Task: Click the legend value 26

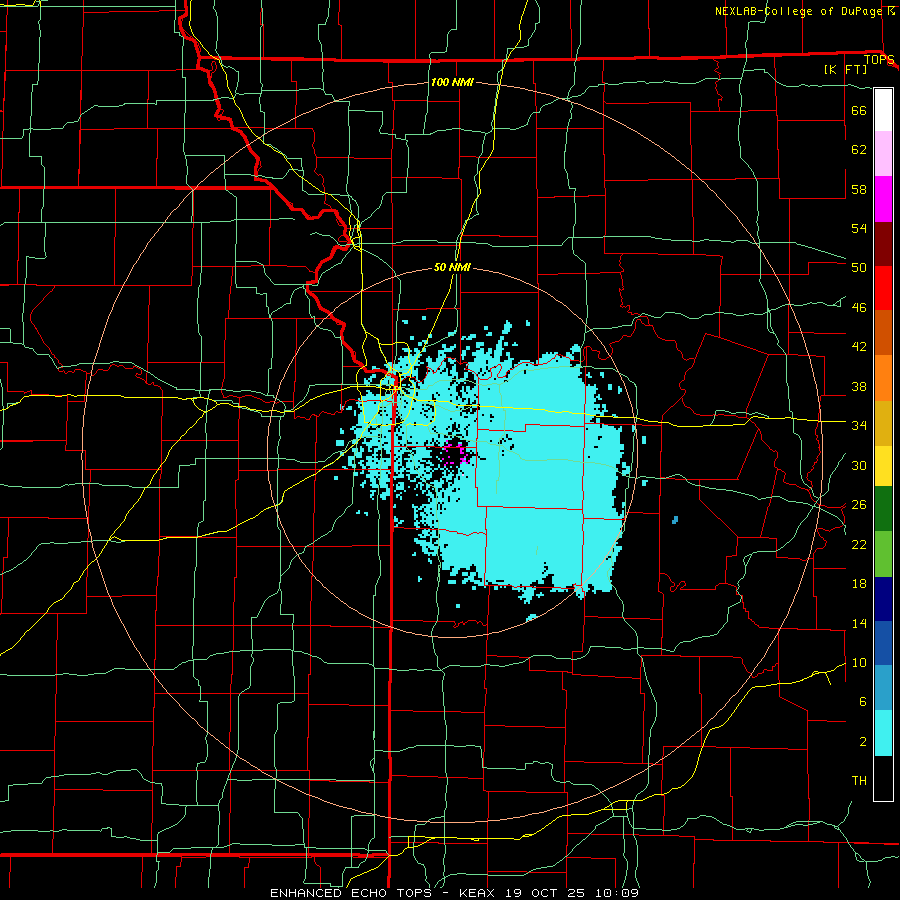Action: pos(859,505)
